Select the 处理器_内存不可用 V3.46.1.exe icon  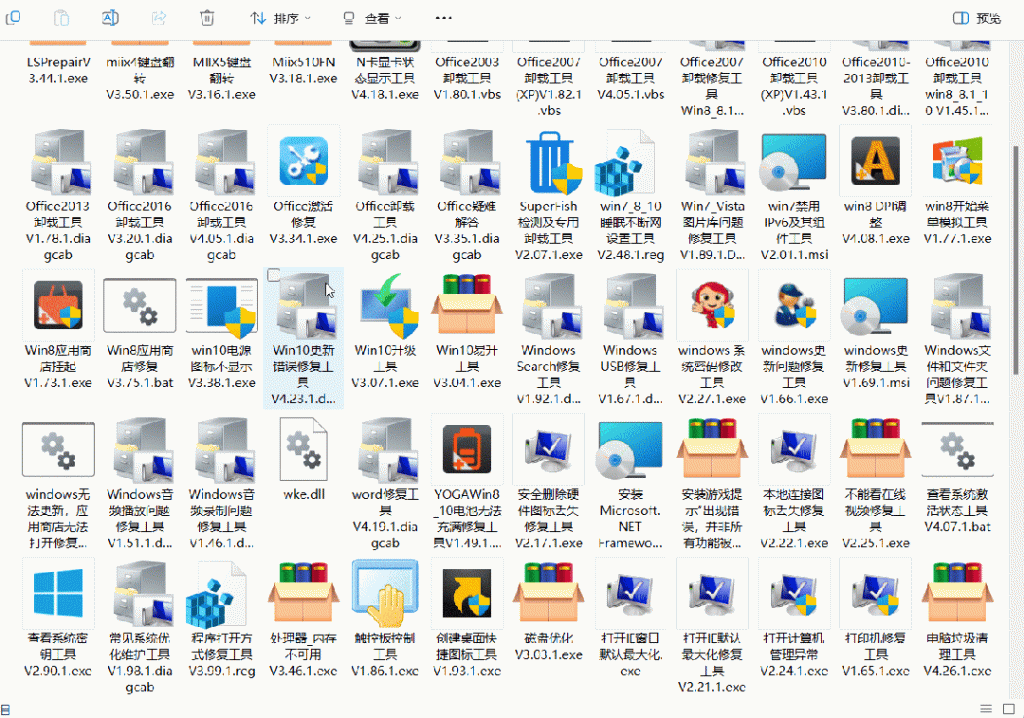coord(304,593)
